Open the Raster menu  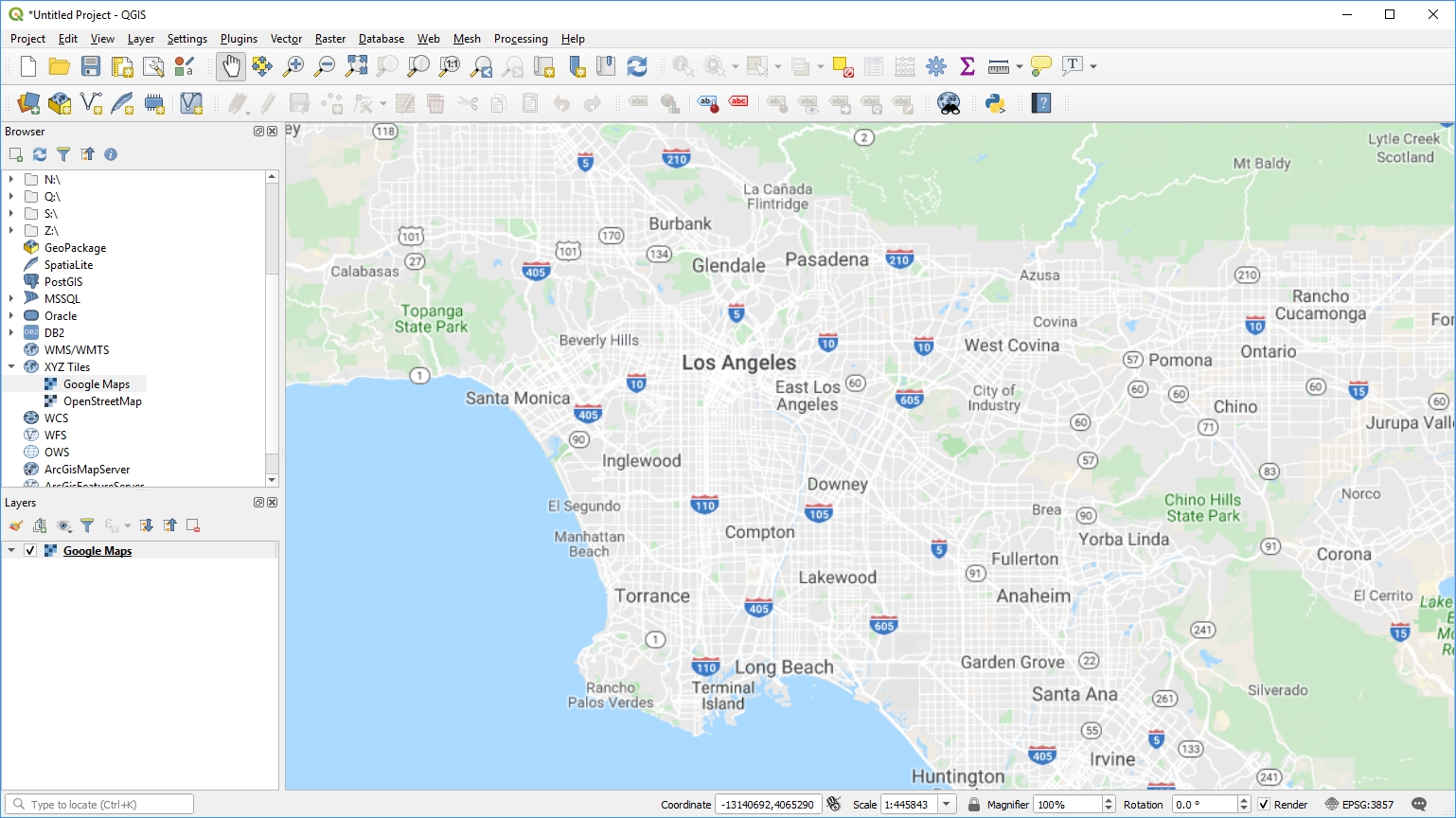coord(329,39)
